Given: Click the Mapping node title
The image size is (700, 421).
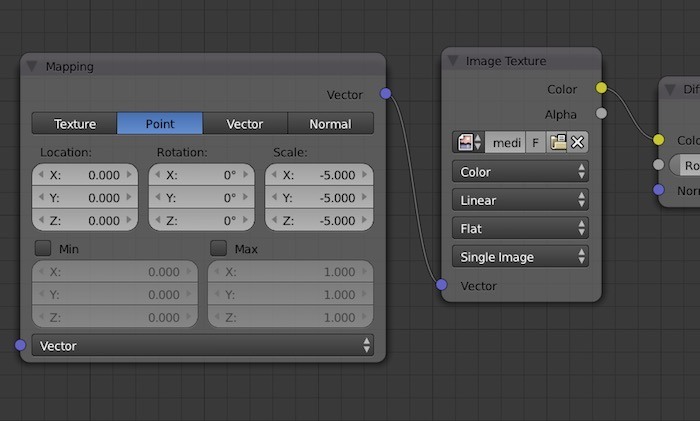Looking at the screenshot, I should [x=70, y=67].
